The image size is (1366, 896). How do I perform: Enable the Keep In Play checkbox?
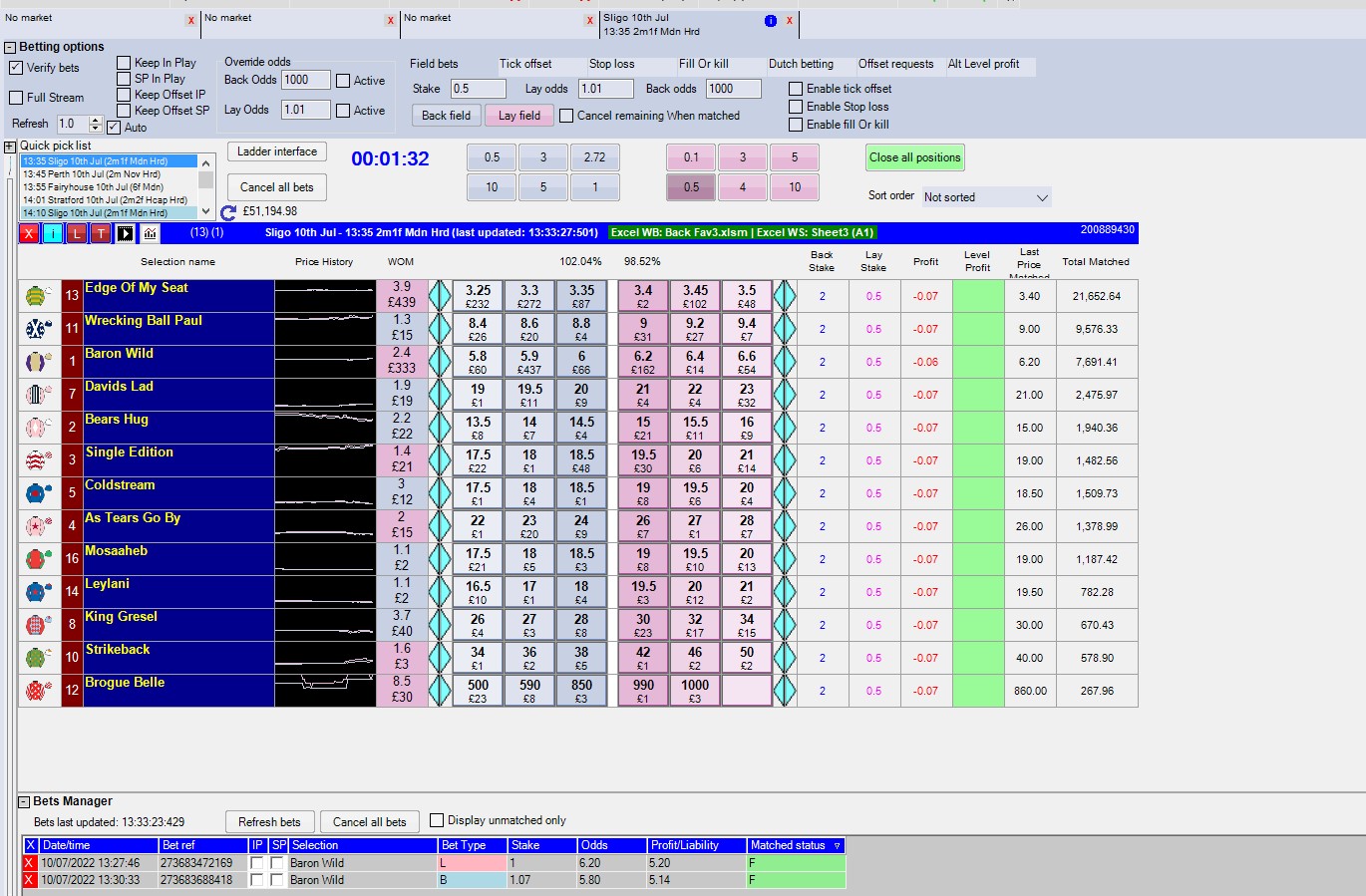click(125, 63)
